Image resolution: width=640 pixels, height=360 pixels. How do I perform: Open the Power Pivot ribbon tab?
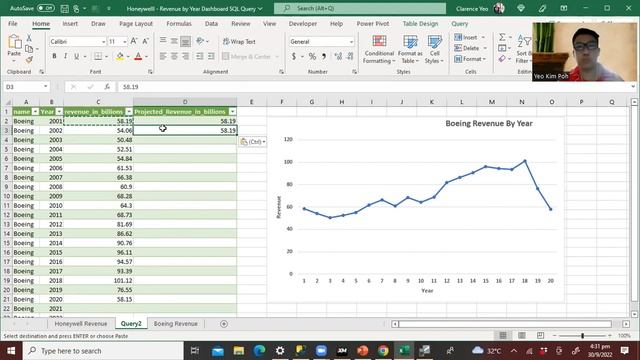373,24
